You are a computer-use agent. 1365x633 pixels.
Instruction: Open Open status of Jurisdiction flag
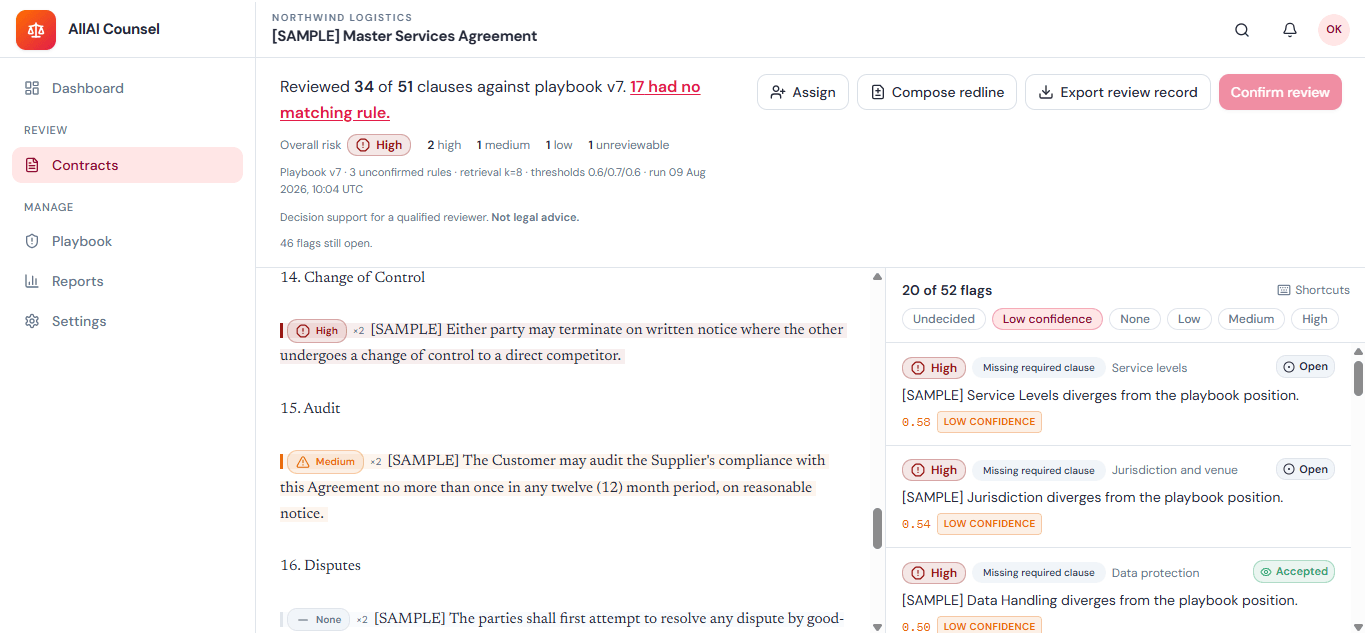point(1305,469)
